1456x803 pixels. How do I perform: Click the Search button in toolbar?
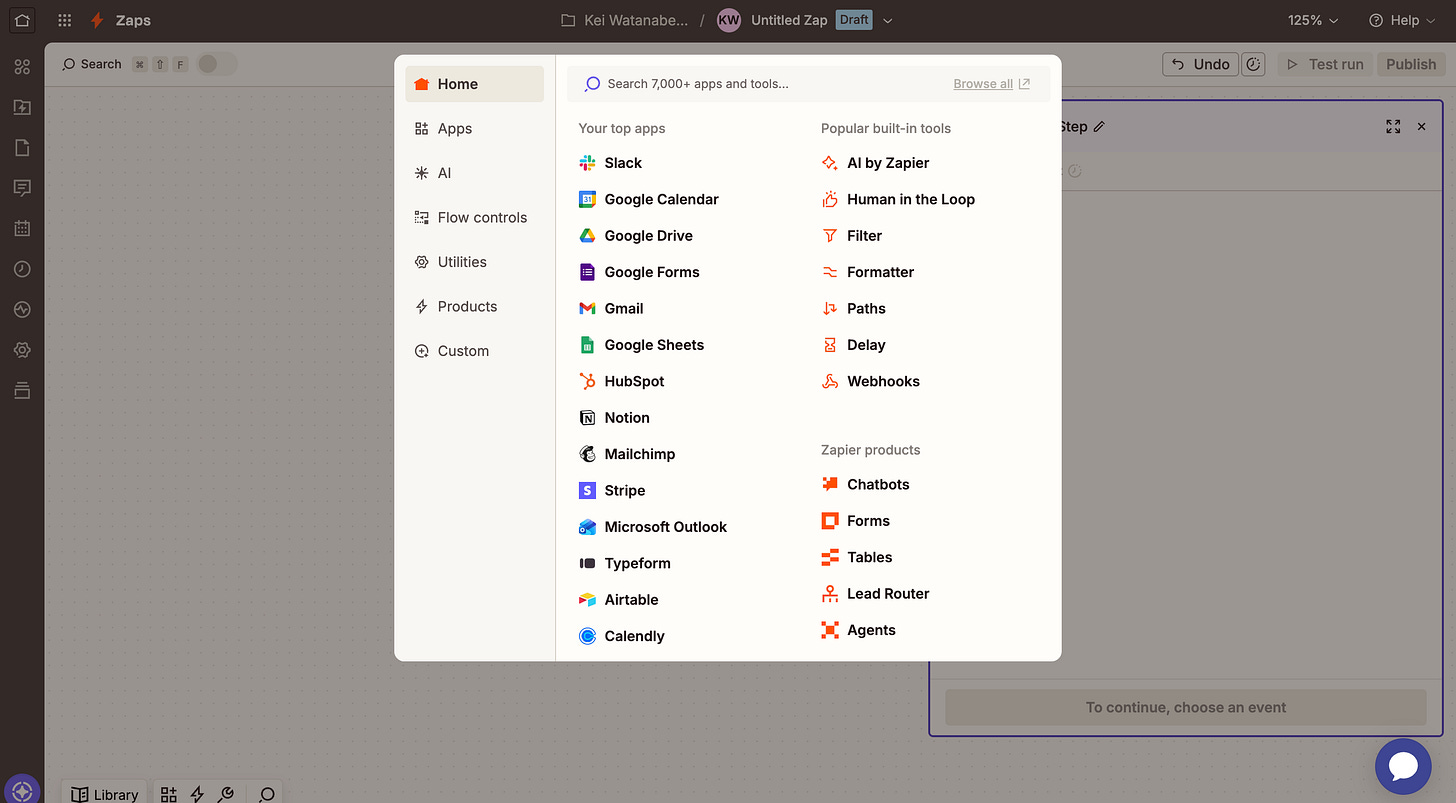coord(91,64)
